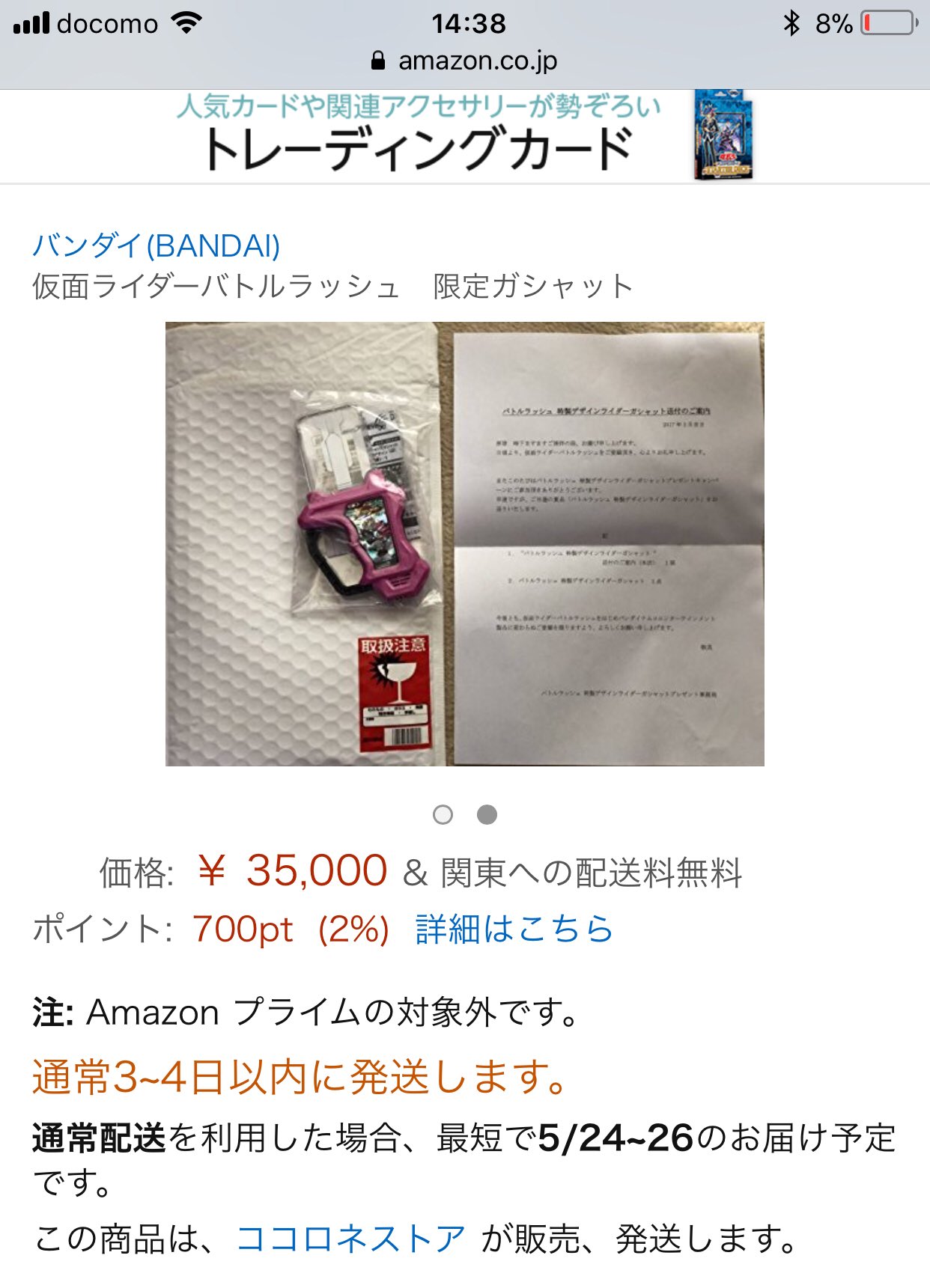Tap the ¥35,000 price text
Screen dimensions: 930x1288
292,871
